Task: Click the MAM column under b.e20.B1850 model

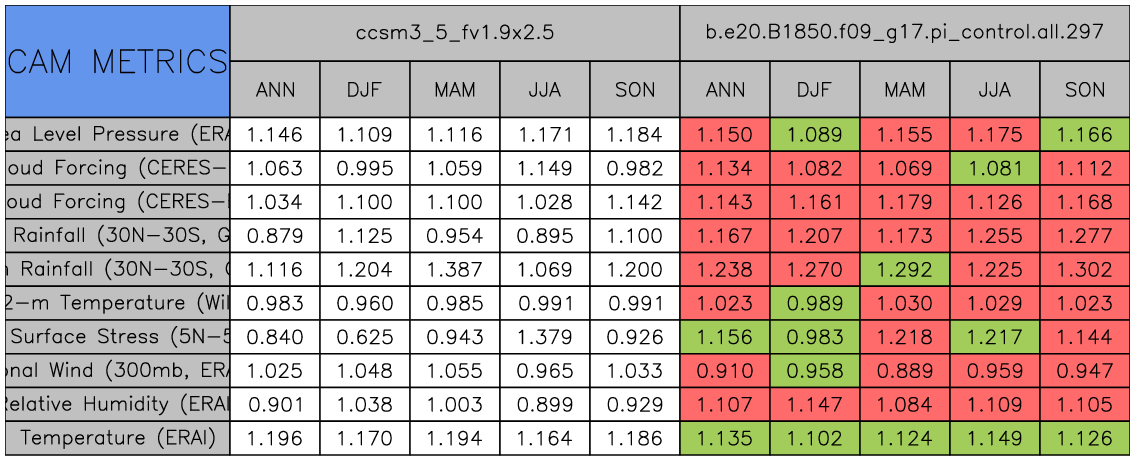Action: point(905,90)
